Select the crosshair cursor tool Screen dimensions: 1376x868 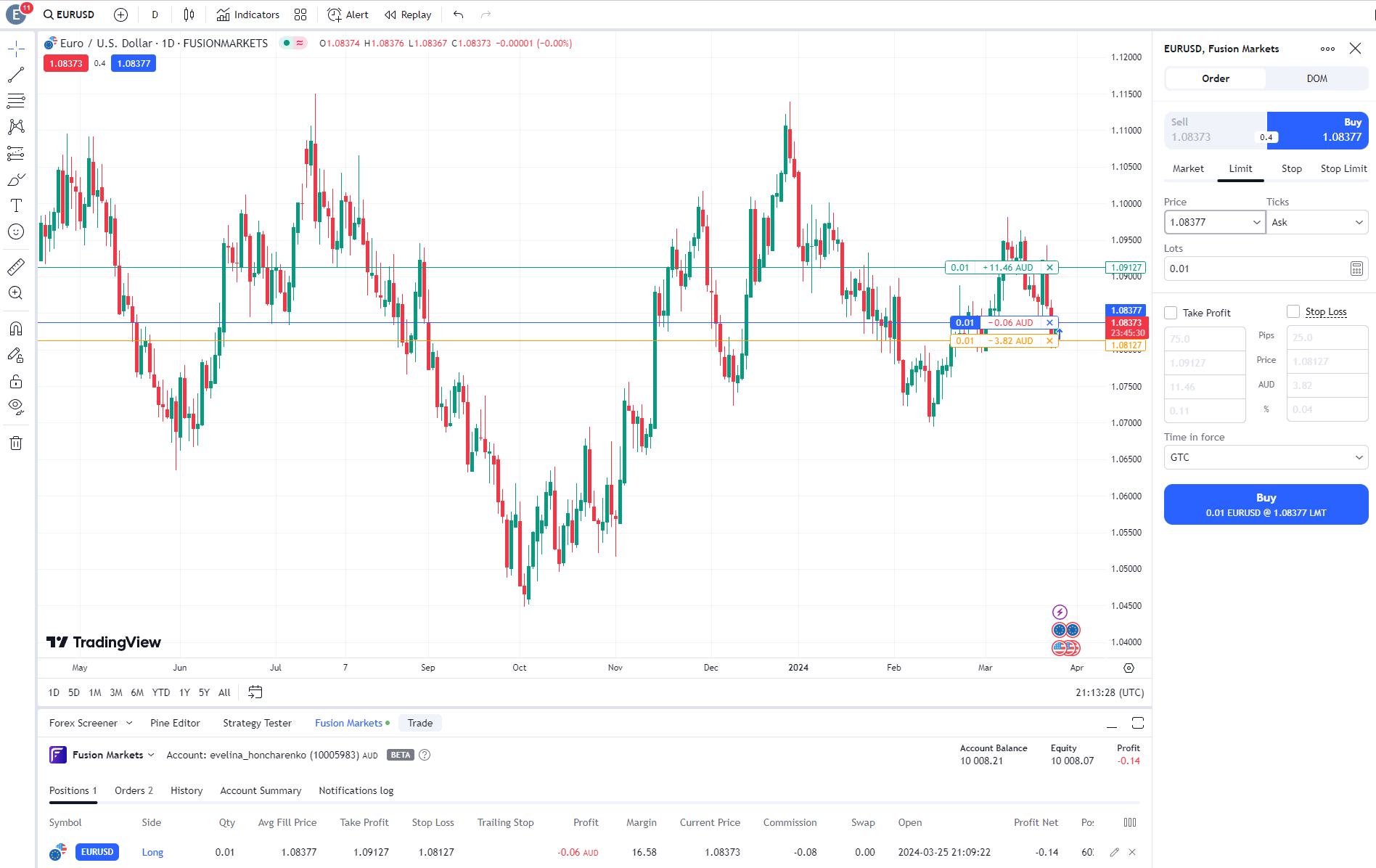[x=16, y=49]
